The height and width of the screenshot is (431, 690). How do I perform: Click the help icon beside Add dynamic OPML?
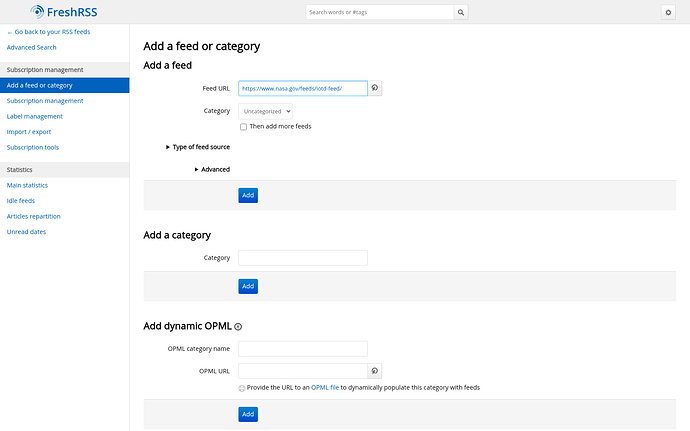(238, 327)
